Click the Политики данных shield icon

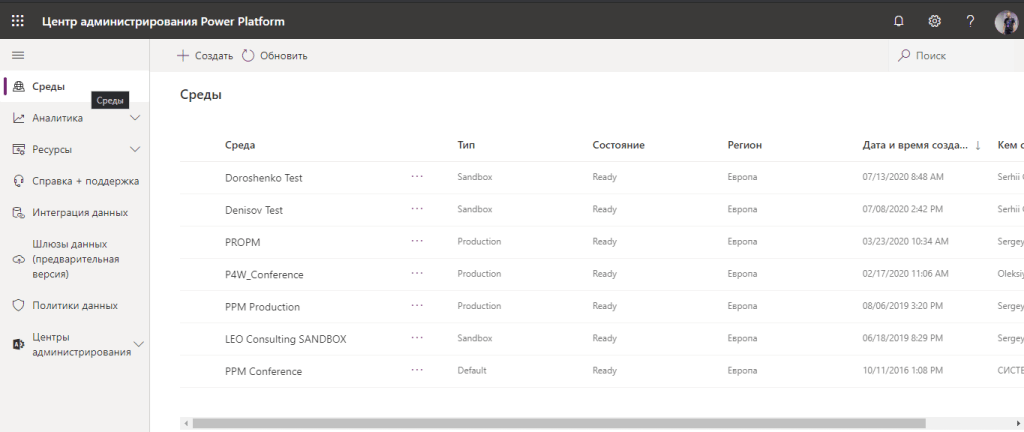(18, 306)
